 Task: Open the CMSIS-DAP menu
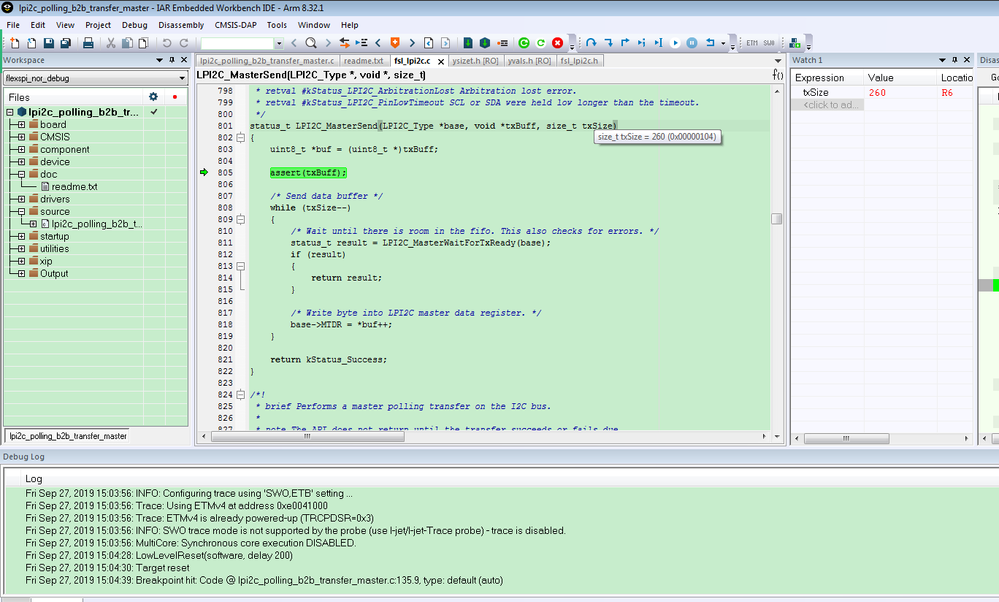point(235,25)
